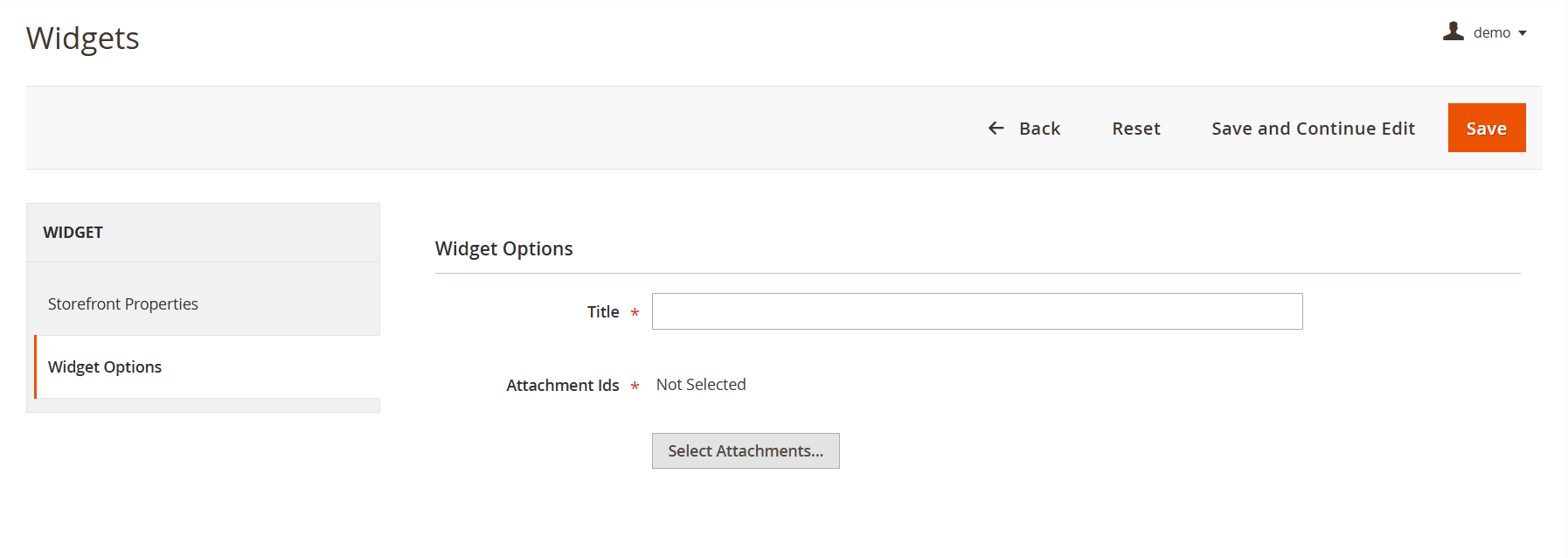Click the orange Save button
This screenshot has height=558, width=1568.
click(x=1486, y=129)
